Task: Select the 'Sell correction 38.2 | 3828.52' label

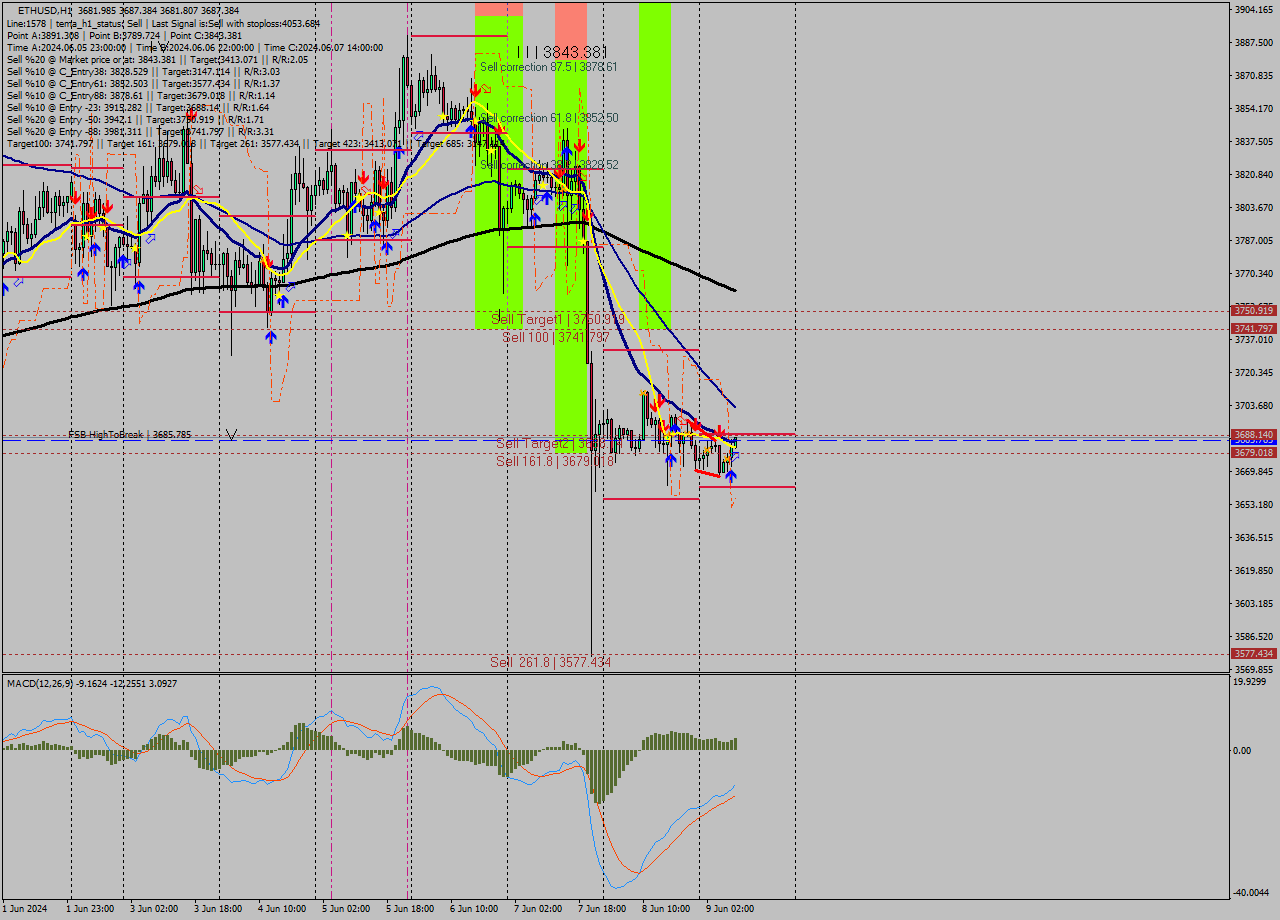Action: tap(549, 164)
